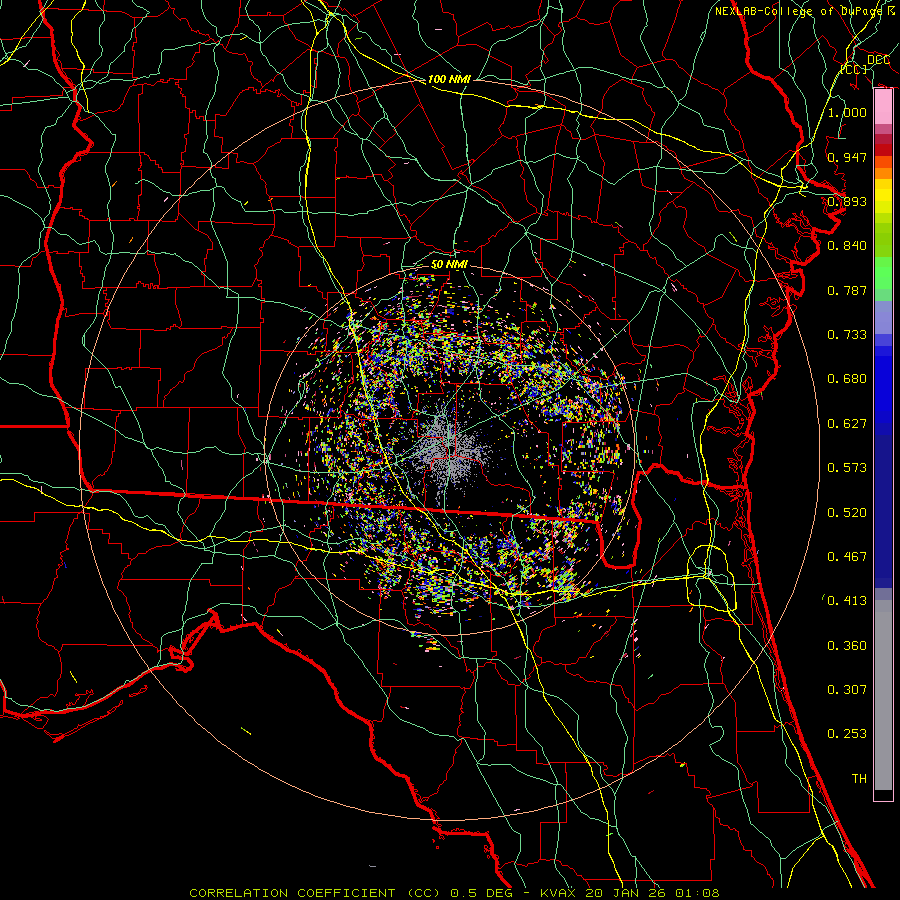Pick the light pink swatch at scale top
900x900 pixels.
point(883,107)
